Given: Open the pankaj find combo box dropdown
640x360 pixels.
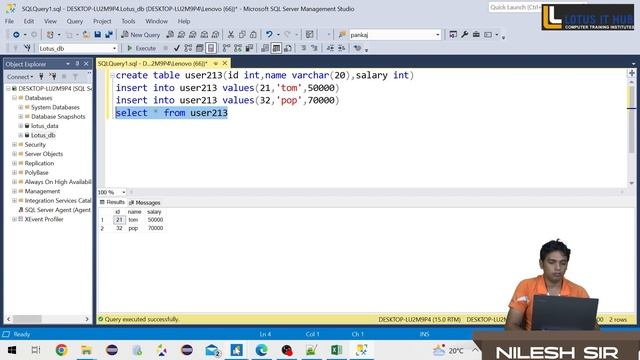Looking at the screenshot, I should point(438,35).
